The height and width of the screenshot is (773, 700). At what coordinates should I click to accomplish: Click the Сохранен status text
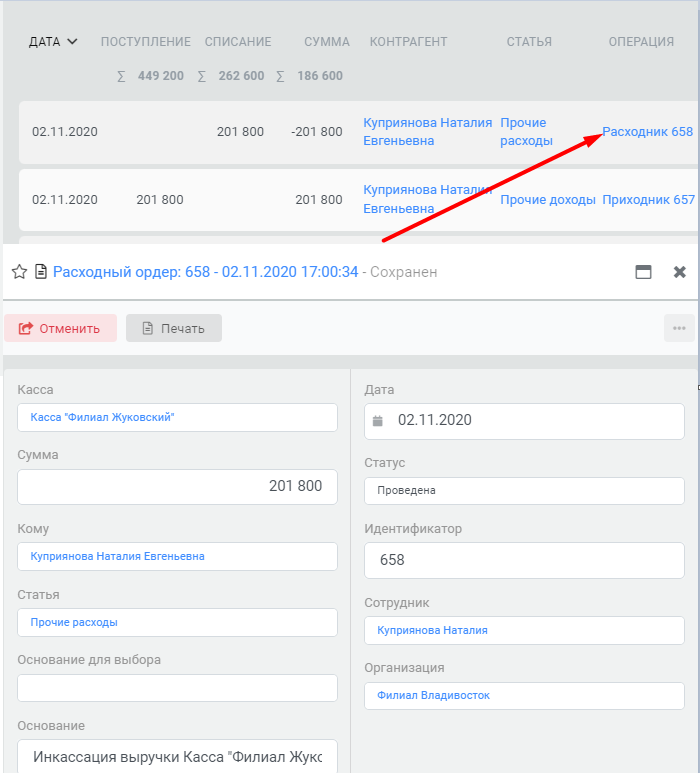tap(403, 272)
